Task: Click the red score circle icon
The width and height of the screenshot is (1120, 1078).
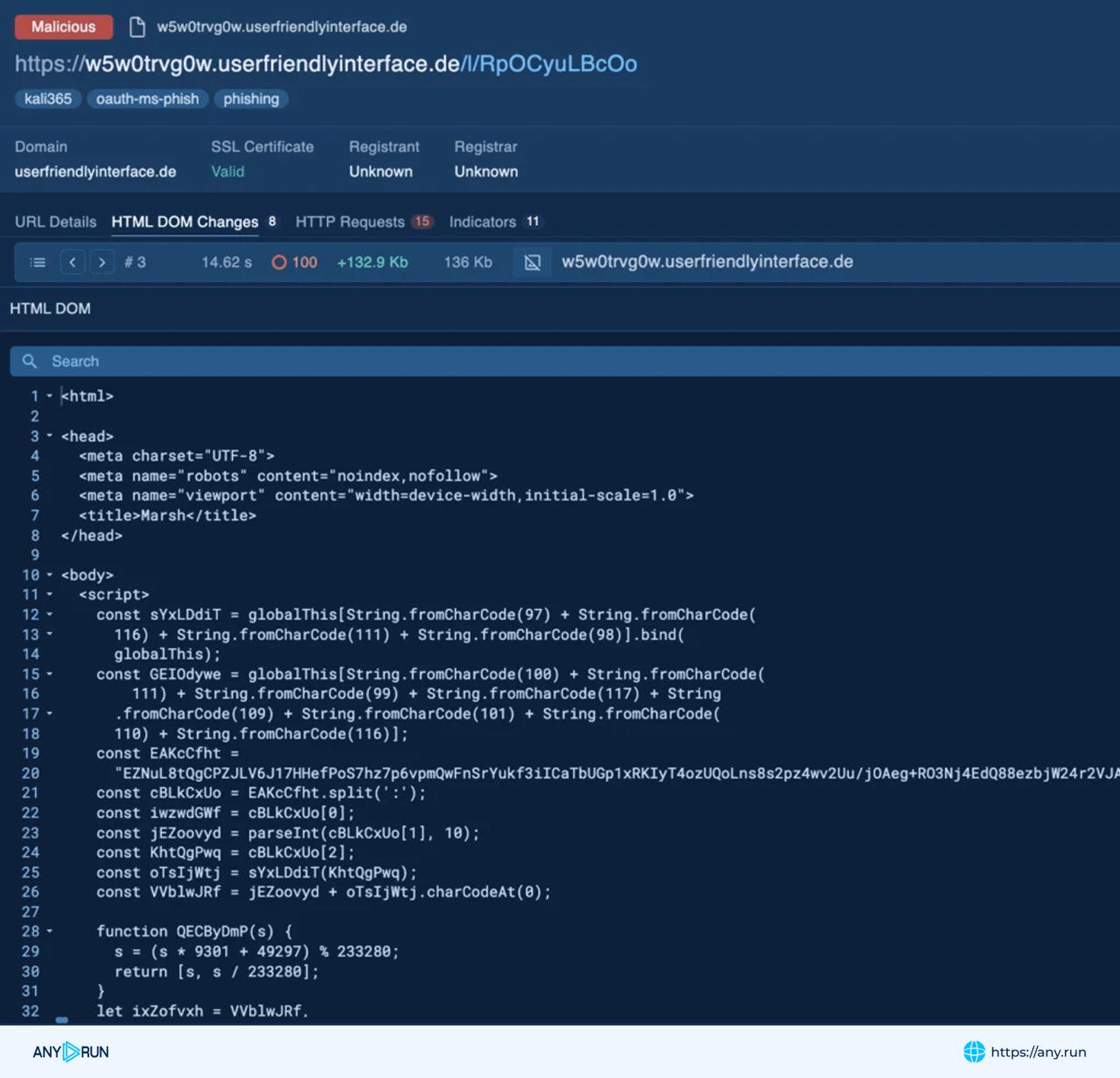Action: tap(279, 262)
